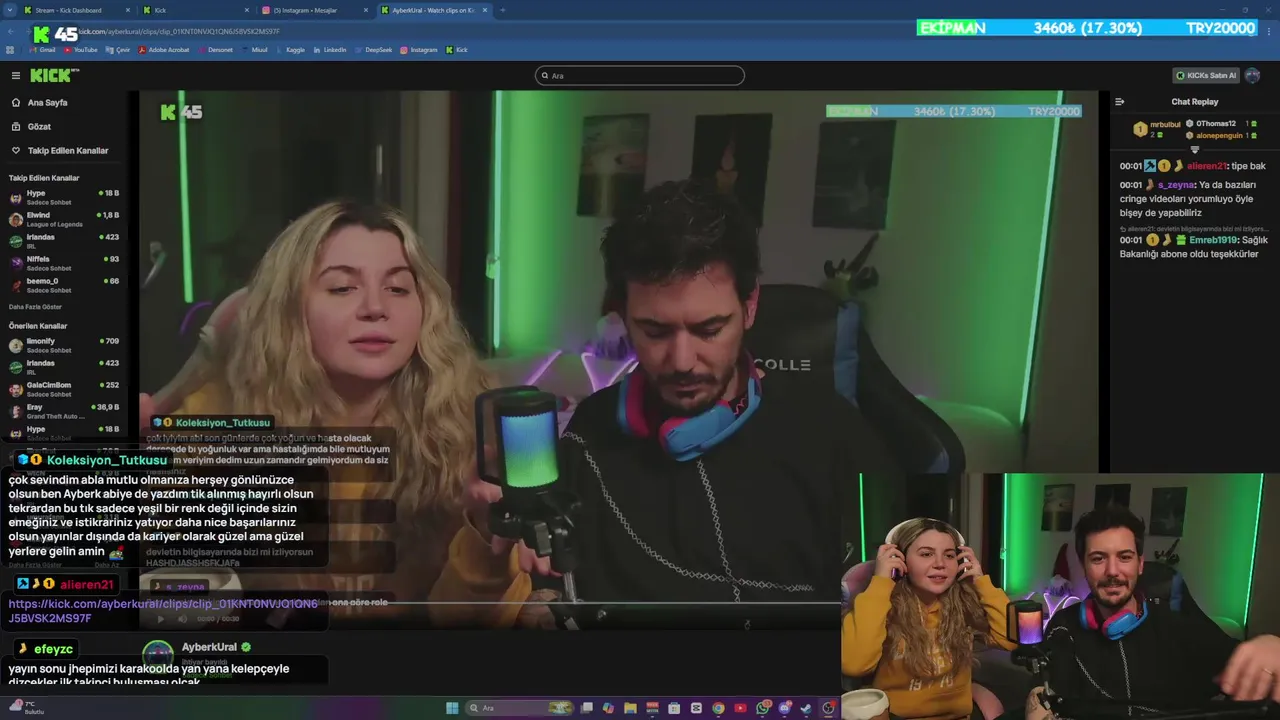Open beemo_0 channel in sidebar
1280x720 pixels.
pyautogui.click(x=64, y=285)
